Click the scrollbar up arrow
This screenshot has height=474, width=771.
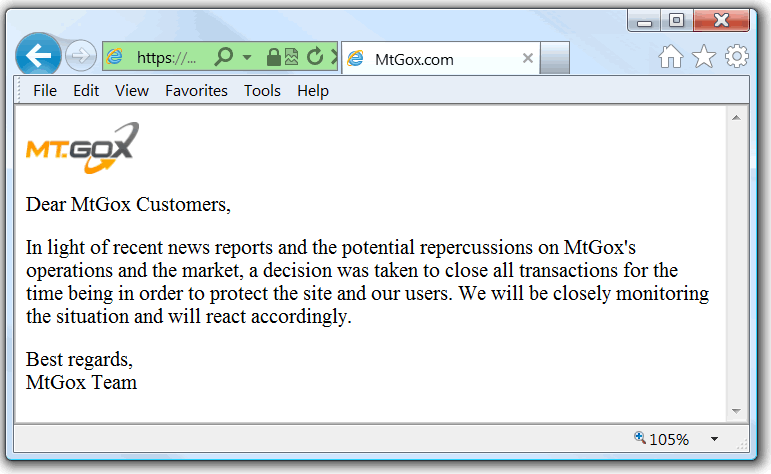(736, 118)
